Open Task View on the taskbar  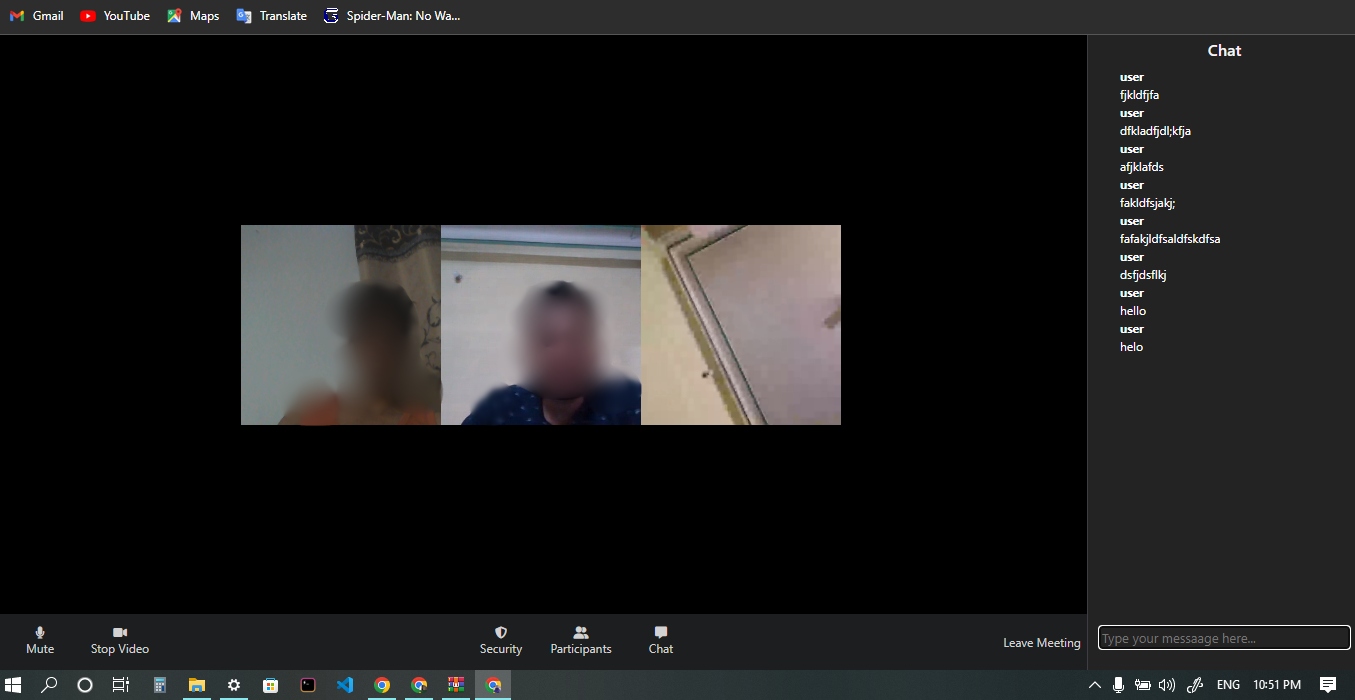pyautogui.click(x=121, y=685)
